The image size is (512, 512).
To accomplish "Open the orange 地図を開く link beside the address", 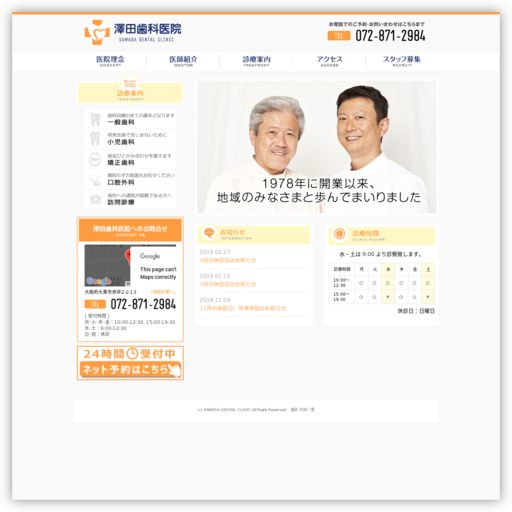I will pos(163,292).
